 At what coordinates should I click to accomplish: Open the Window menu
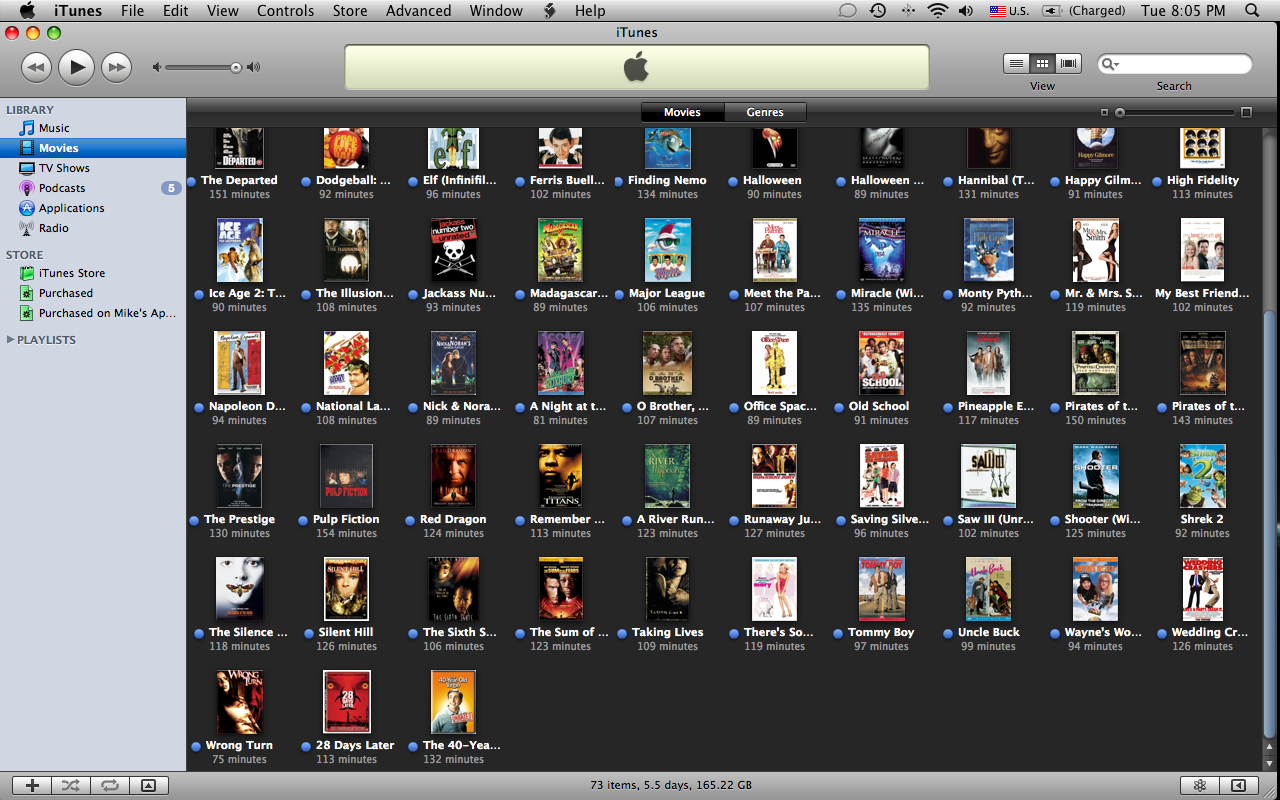pos(496,11)
